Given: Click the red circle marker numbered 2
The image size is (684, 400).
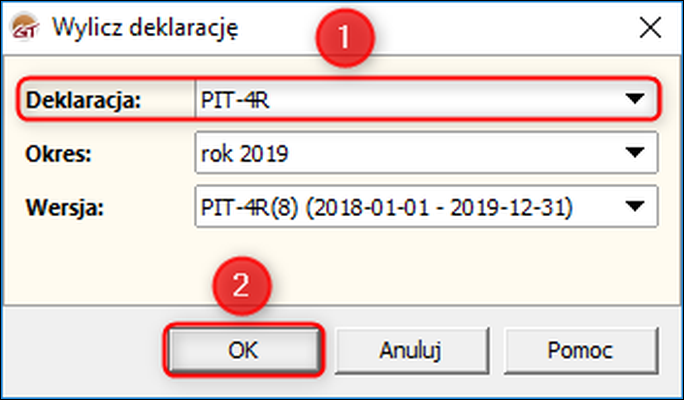Looking at the screenshot, I should pyautogui.click(x=242, y=286).
